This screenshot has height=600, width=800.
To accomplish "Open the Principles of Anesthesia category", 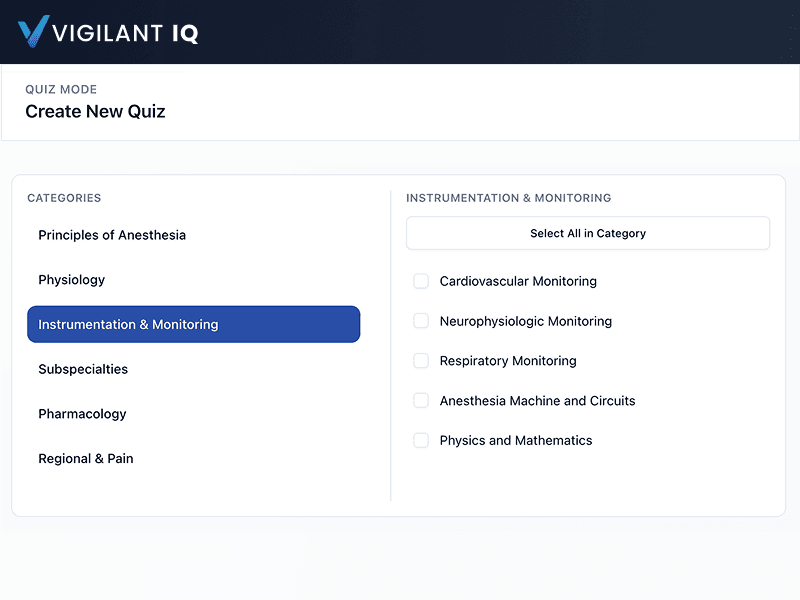I will (x=112, y=235).
